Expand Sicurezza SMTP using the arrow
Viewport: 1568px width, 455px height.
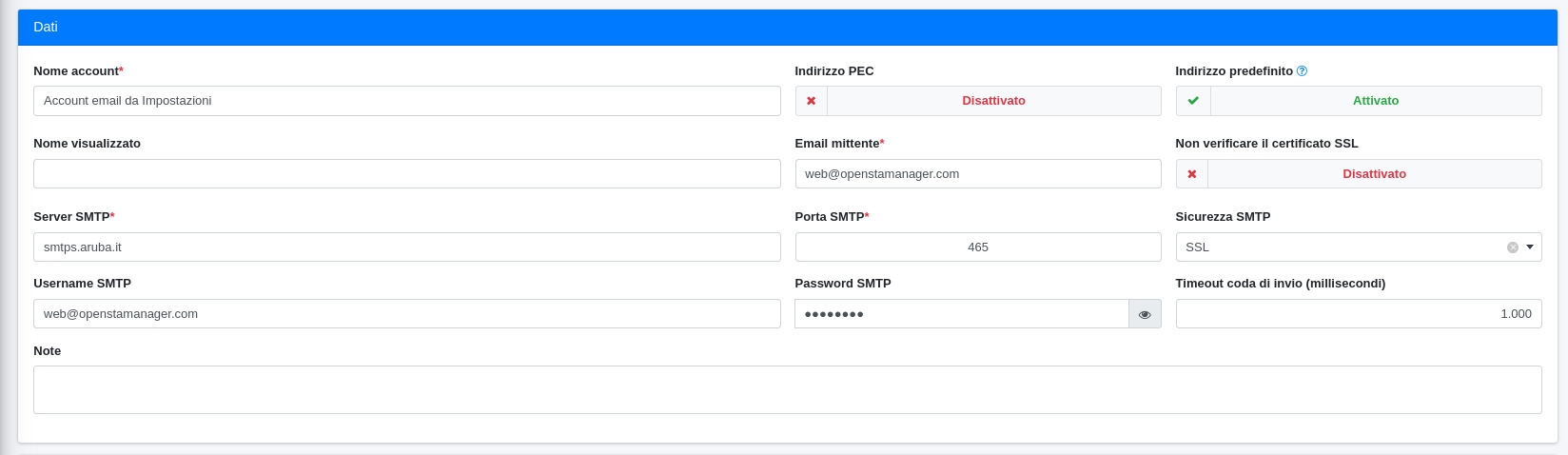(1530, 247)
